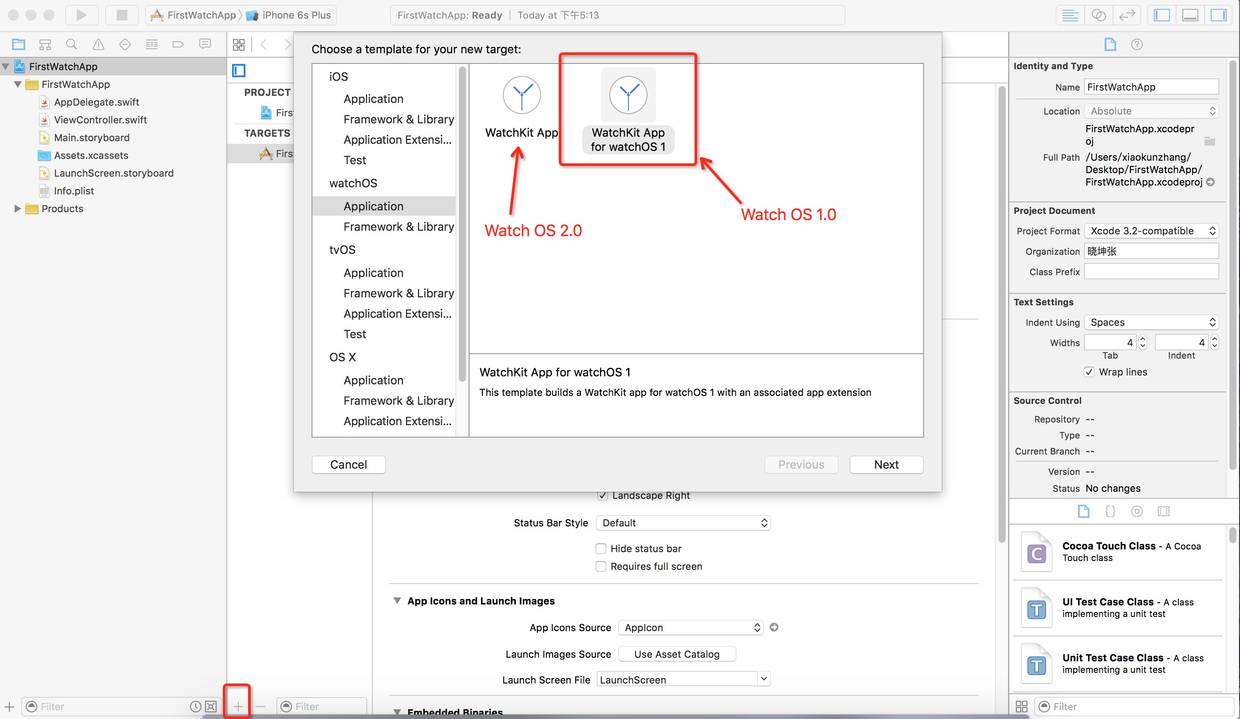Click the remove target minus button
1240x719 pixels.
pos(260,706)
